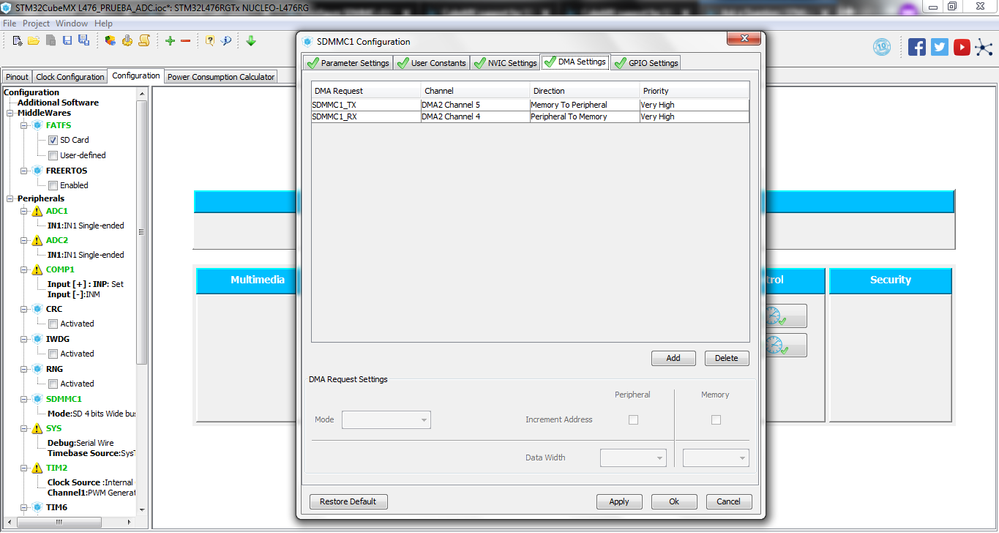Check the User-defined FATFS checkbox
This screenshot has height=533, width=999.
click(53, 155)
